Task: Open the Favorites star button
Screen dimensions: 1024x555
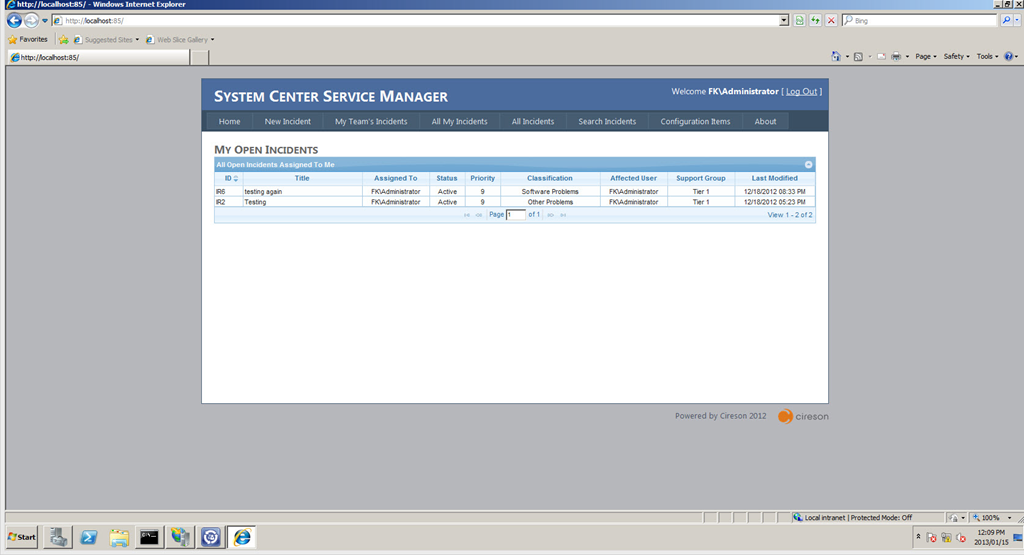Action: (27, 40)
